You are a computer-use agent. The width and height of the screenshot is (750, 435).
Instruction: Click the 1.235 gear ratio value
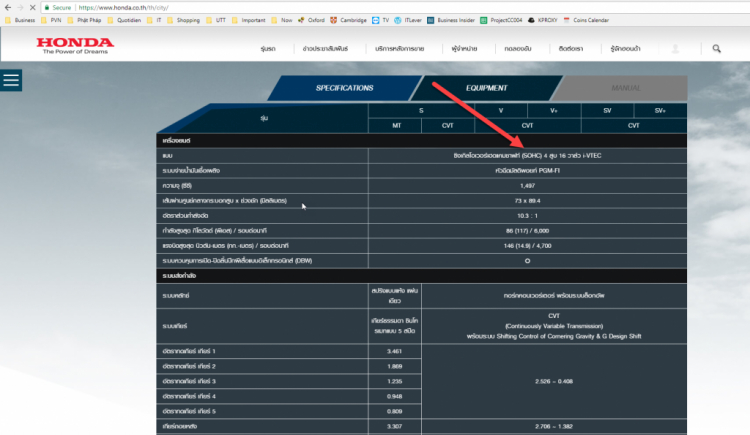pos(394,381)
